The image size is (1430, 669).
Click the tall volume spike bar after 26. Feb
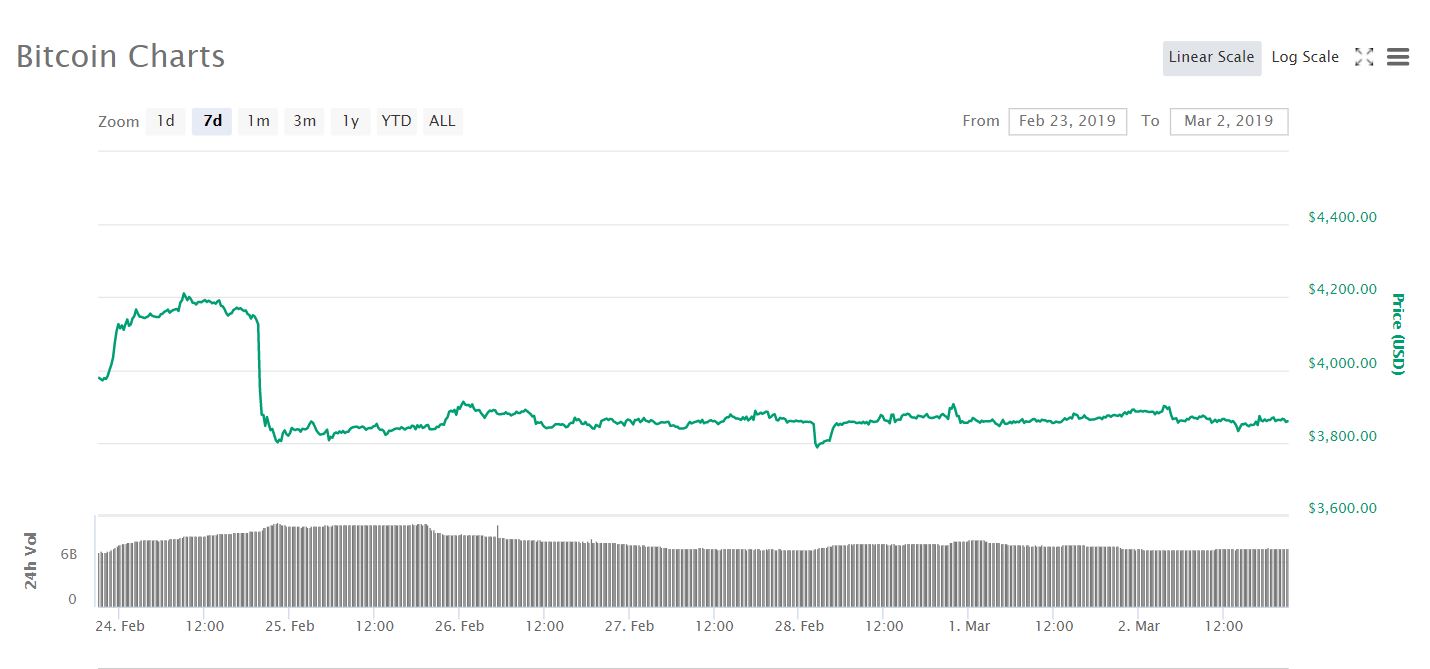tap(497, 565)
